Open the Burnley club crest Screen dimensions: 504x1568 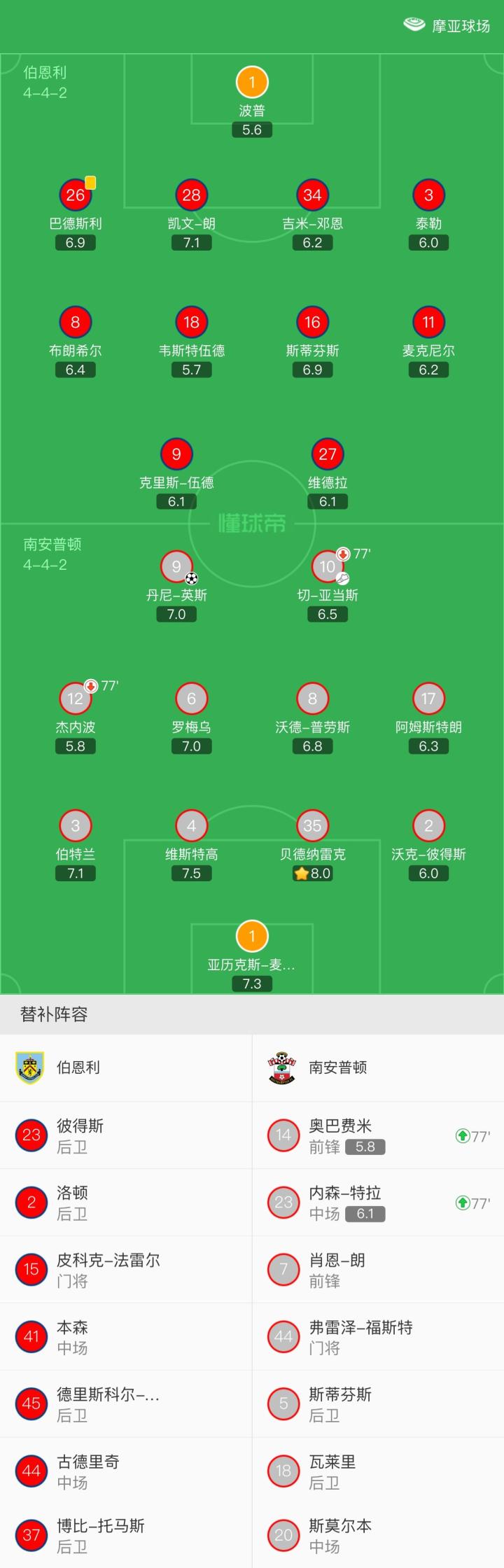click(29, 1067)
